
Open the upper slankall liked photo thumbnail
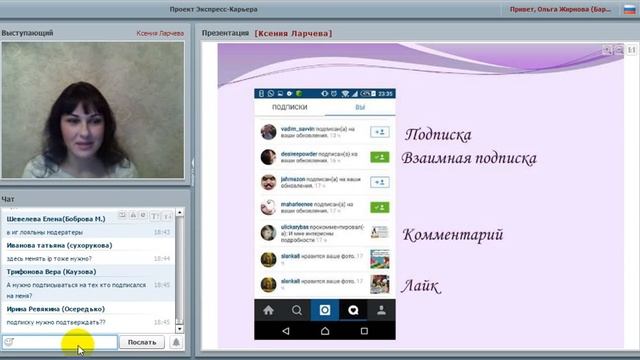click(x=380, y=259)
